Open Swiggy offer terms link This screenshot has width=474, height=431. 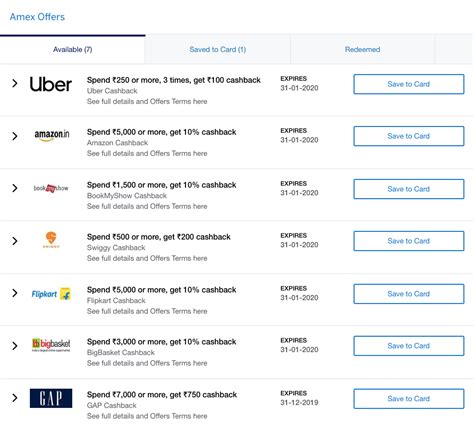147,258
